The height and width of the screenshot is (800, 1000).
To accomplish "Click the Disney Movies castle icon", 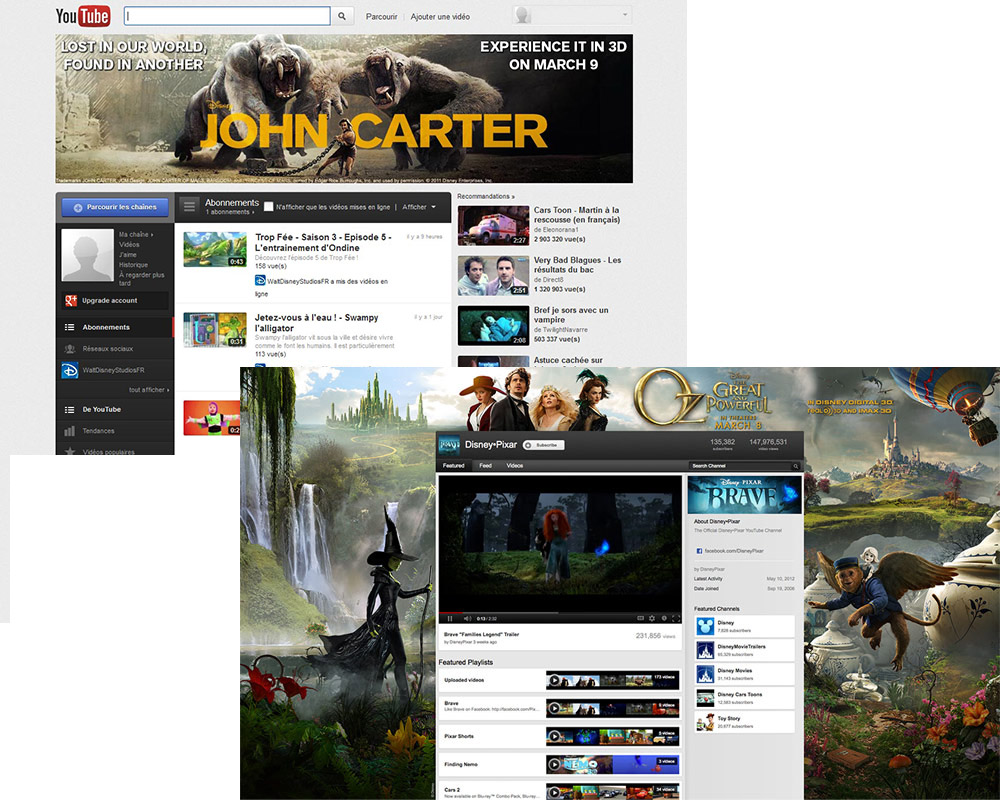I will coord(705,674).
